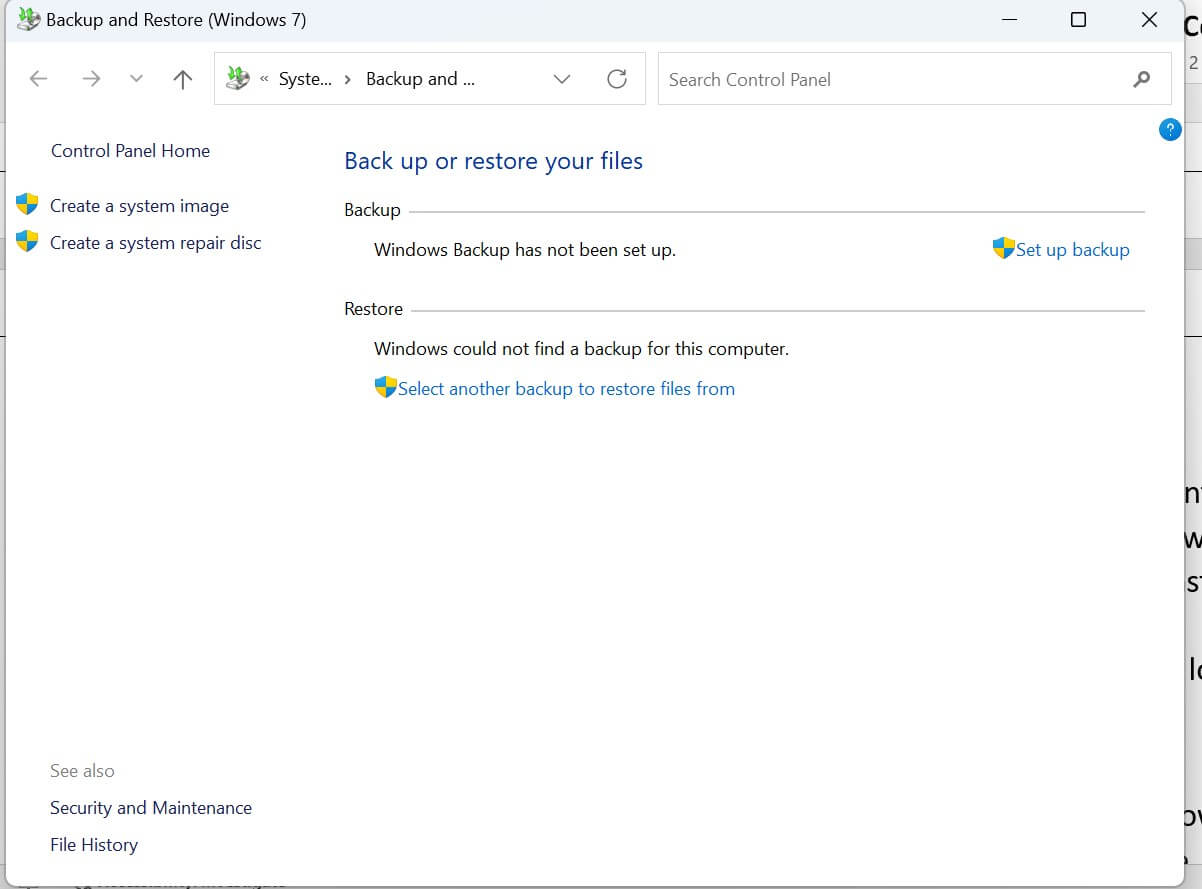Go back using the back arrow
This screenshot has height=889, width=1202.
(38, 79)
